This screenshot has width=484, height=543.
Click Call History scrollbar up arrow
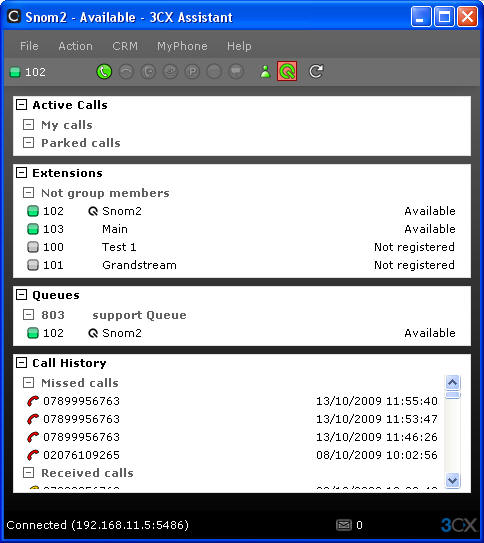click(452, 383)
